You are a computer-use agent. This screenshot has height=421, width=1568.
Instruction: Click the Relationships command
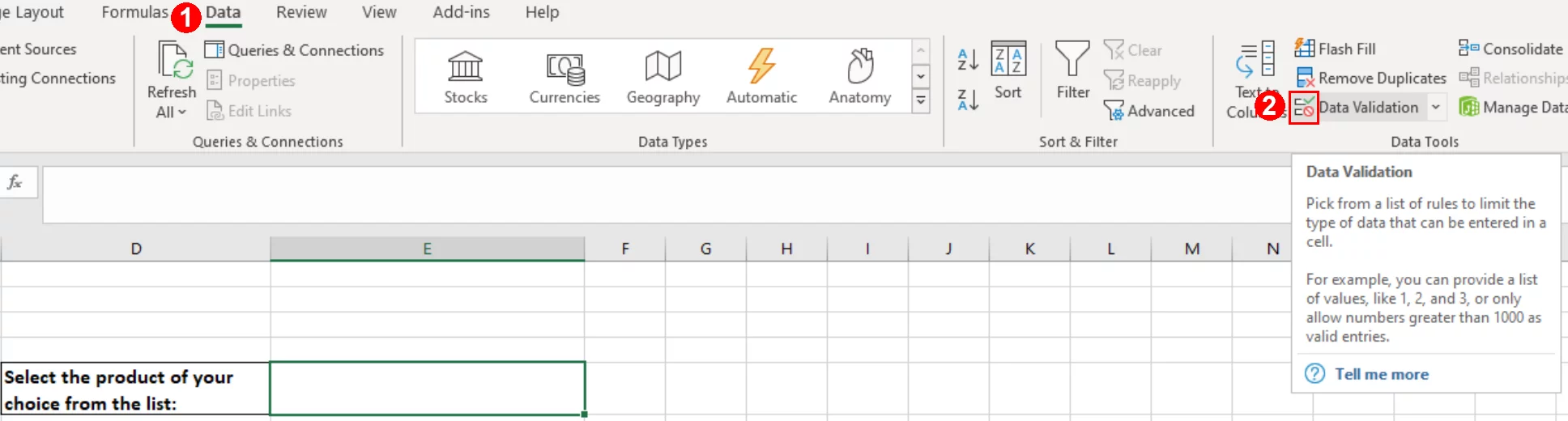[1513, 79]
